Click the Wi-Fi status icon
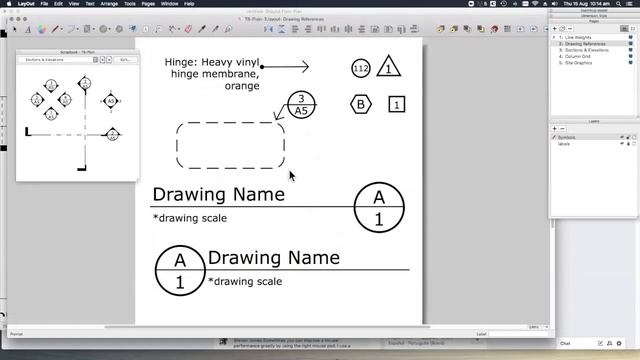 coord(535,4)
